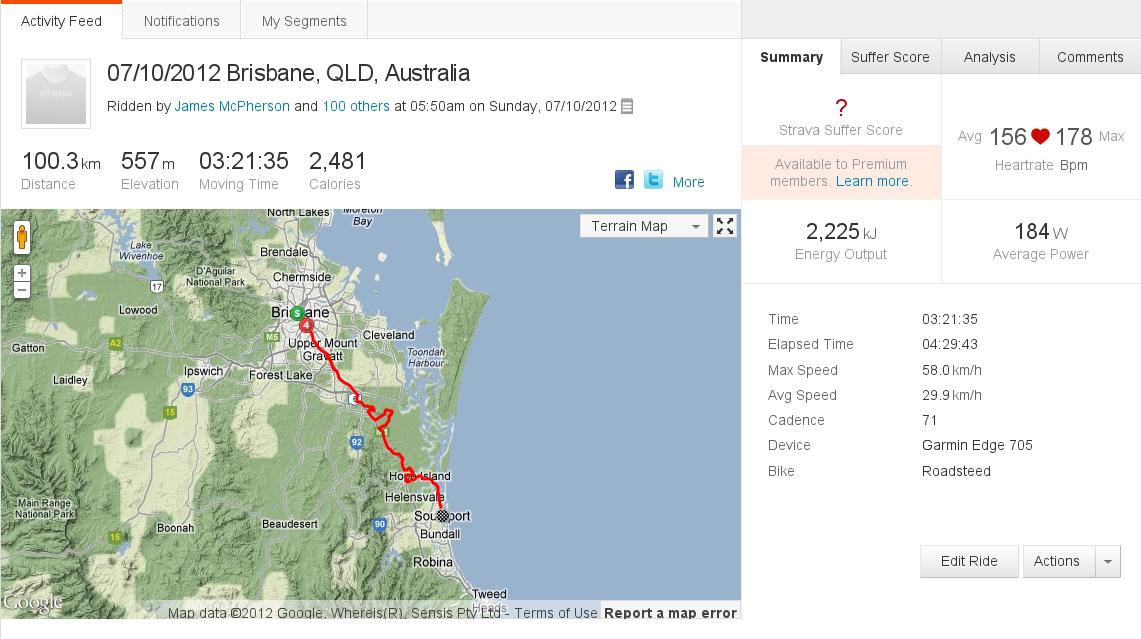Screen dimensions: 1141x639
Task: Open the Comments tab
Action: tap(1090, 57)
